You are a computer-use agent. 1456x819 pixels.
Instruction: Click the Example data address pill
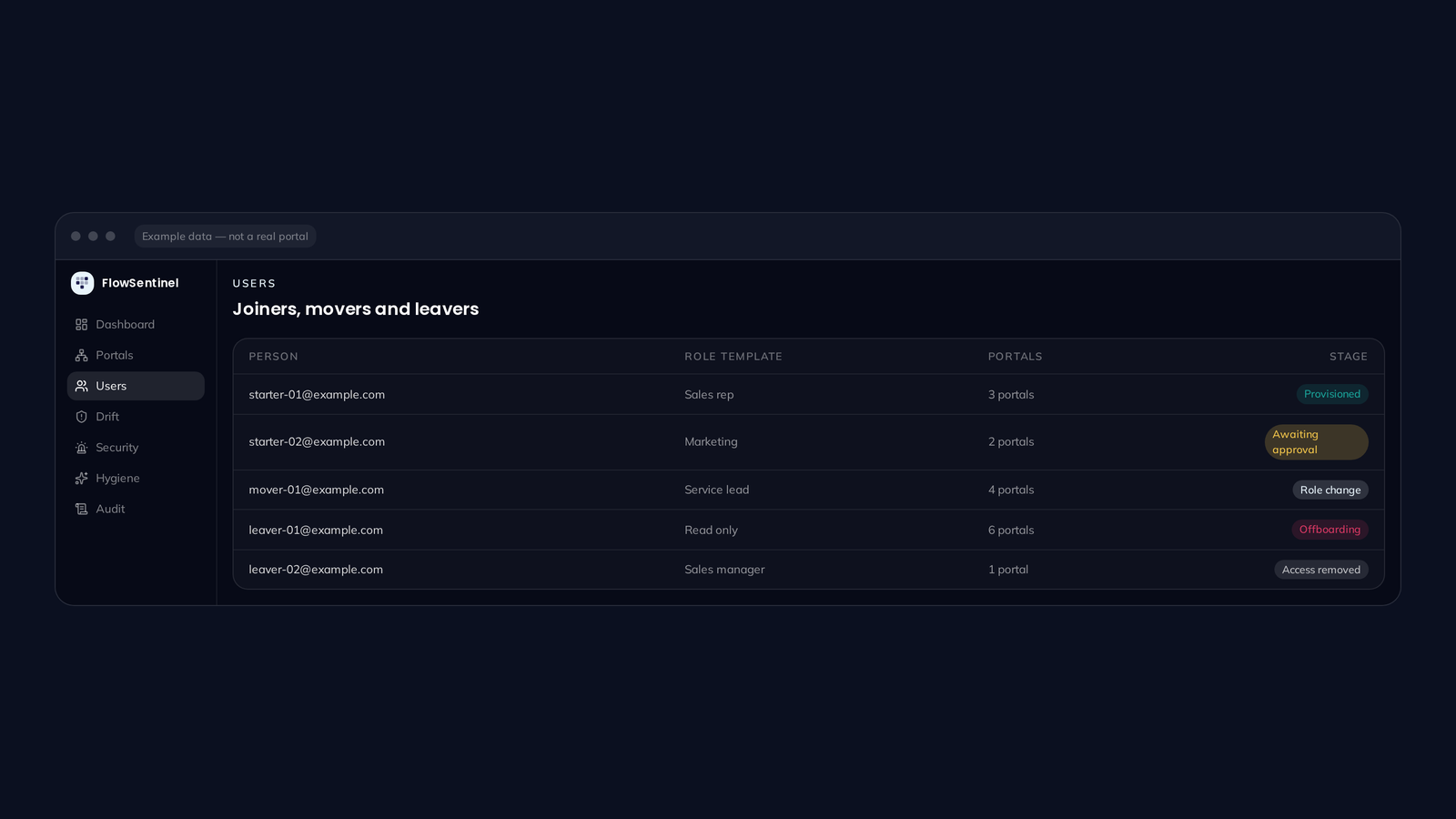(225, 237)
